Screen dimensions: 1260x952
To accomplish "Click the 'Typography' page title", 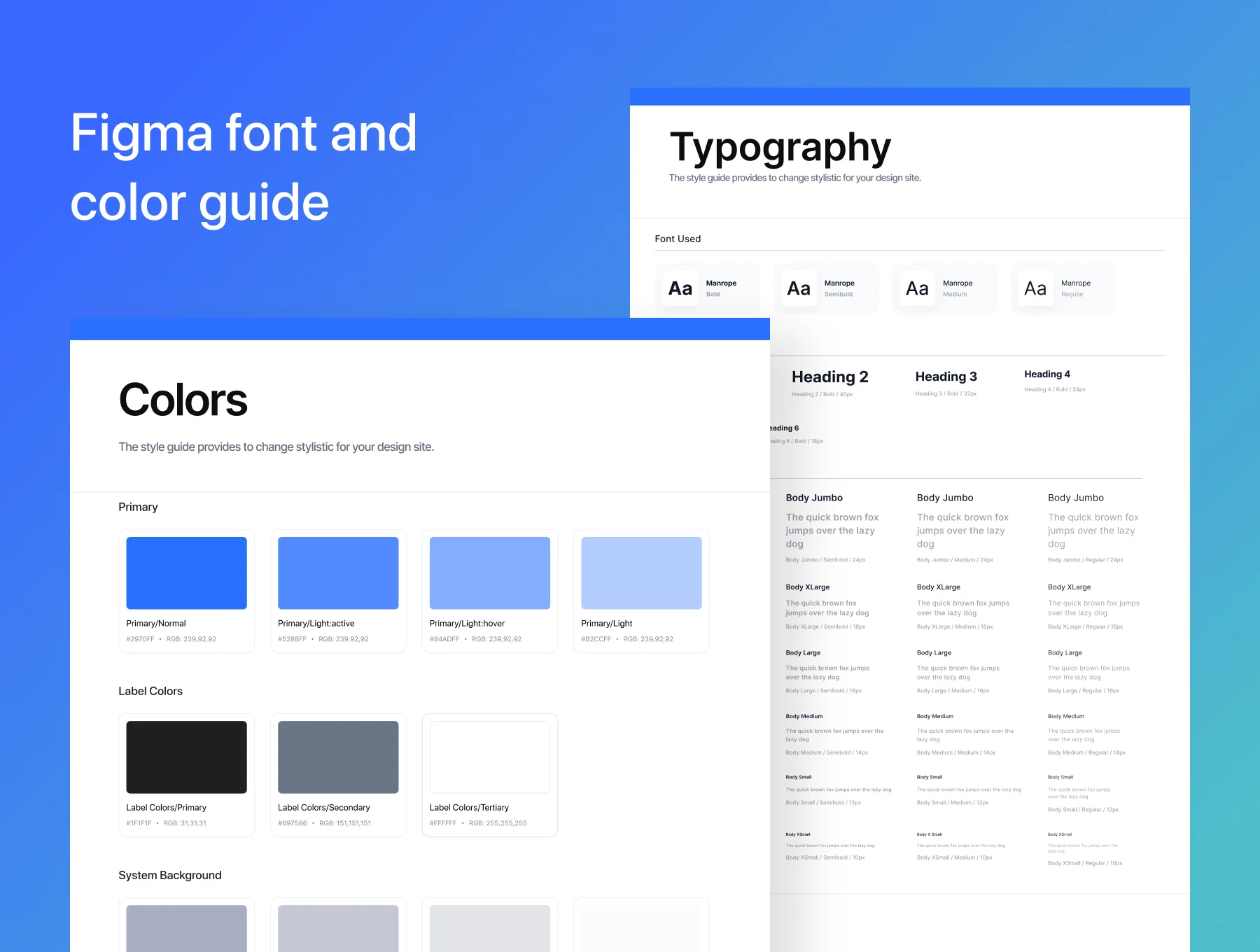I will [780, 148].
